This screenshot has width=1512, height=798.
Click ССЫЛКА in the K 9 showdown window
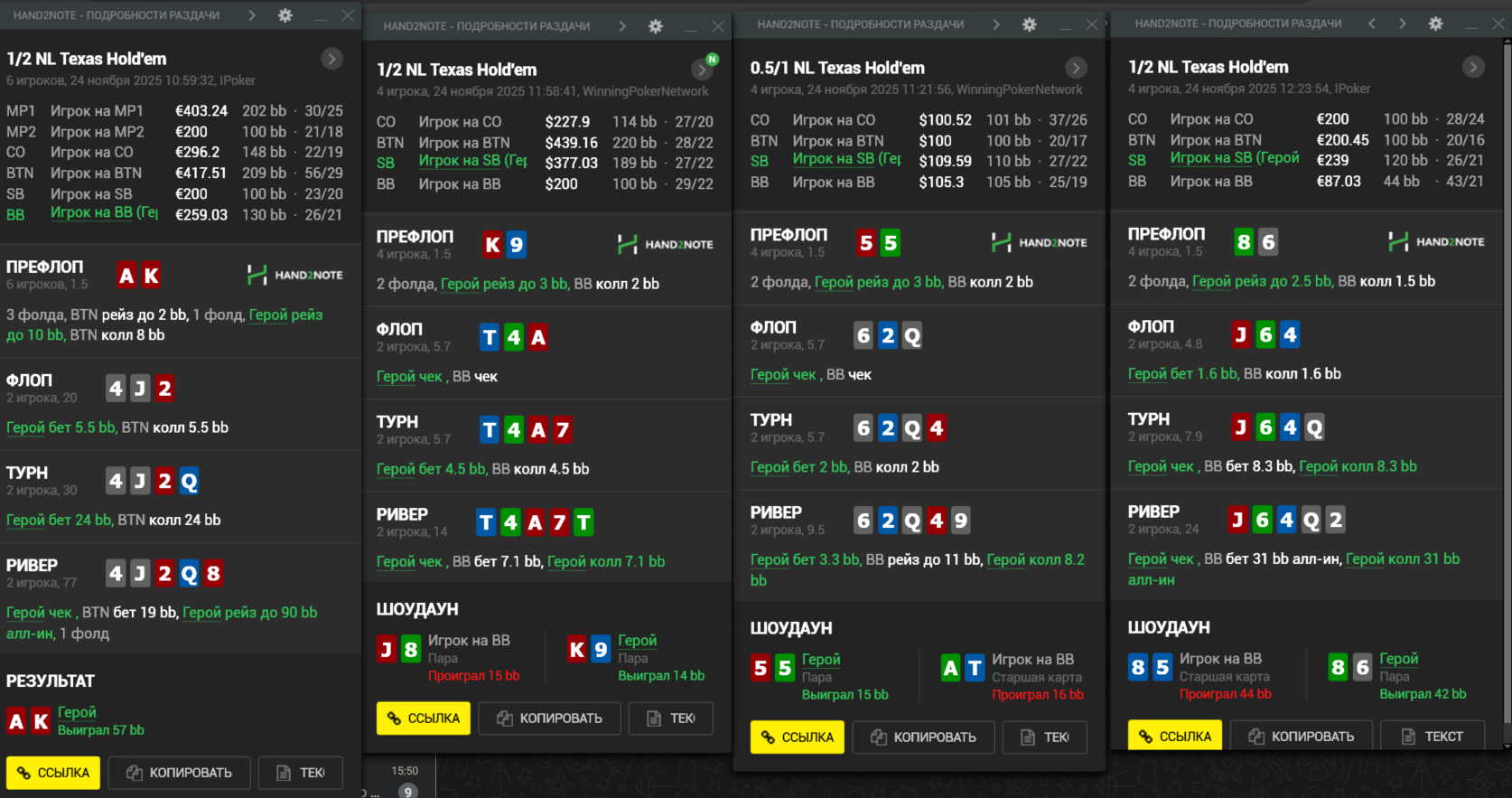coord(424,718)
